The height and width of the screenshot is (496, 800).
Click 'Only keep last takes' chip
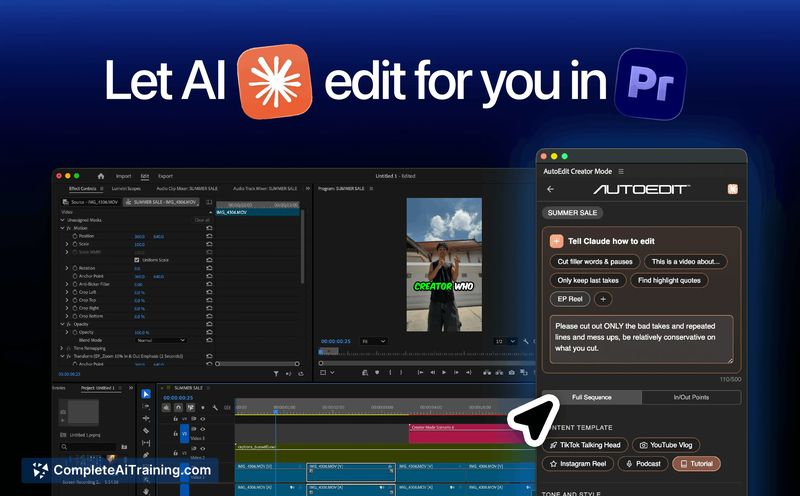[588, 280]
